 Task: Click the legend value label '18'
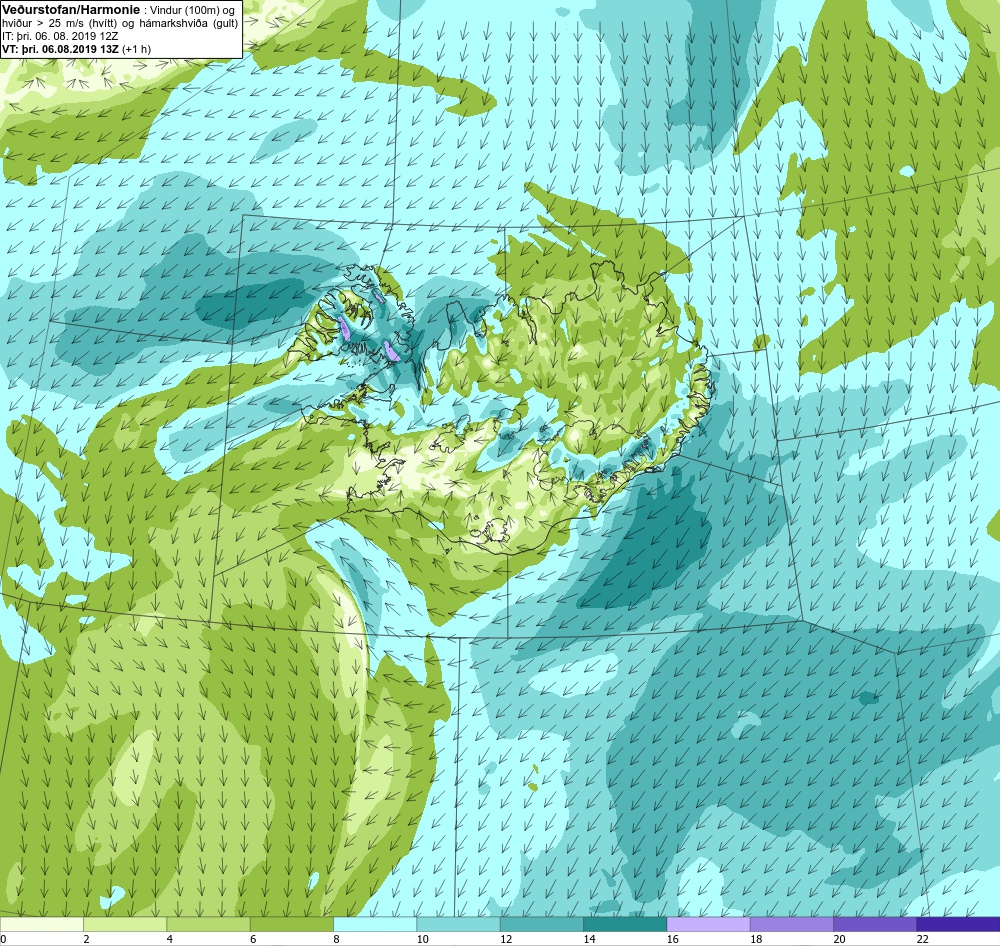[x=756, y=939]
